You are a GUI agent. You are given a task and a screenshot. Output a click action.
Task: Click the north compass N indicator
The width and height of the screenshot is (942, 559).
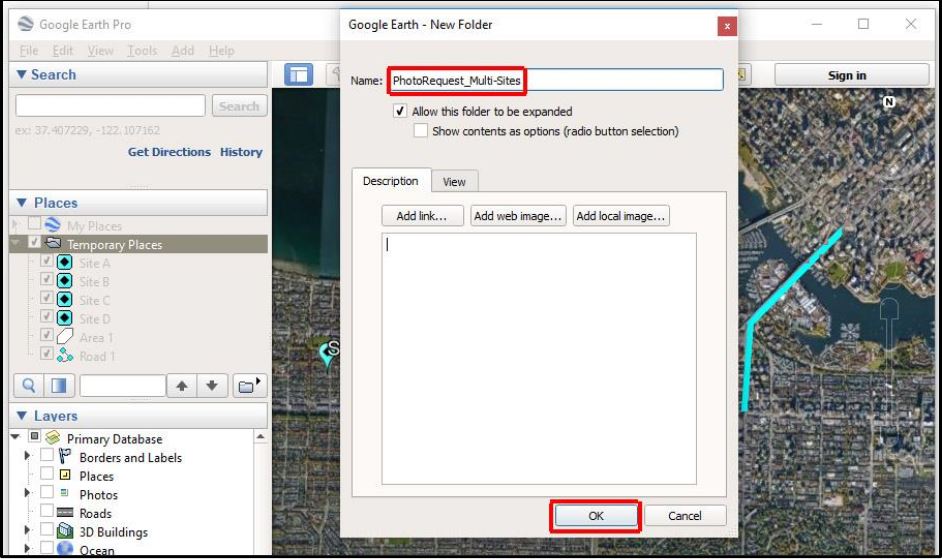coord(889,102)
